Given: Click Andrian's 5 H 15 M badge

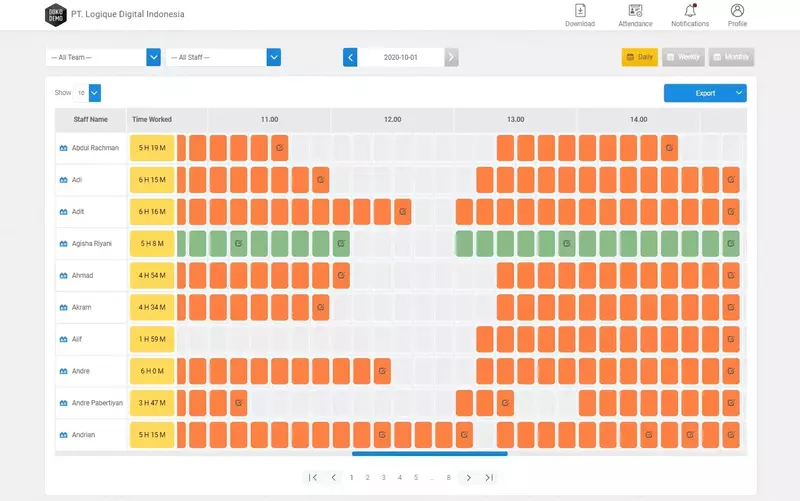Looking at the screenshot, I should [152, 435].
